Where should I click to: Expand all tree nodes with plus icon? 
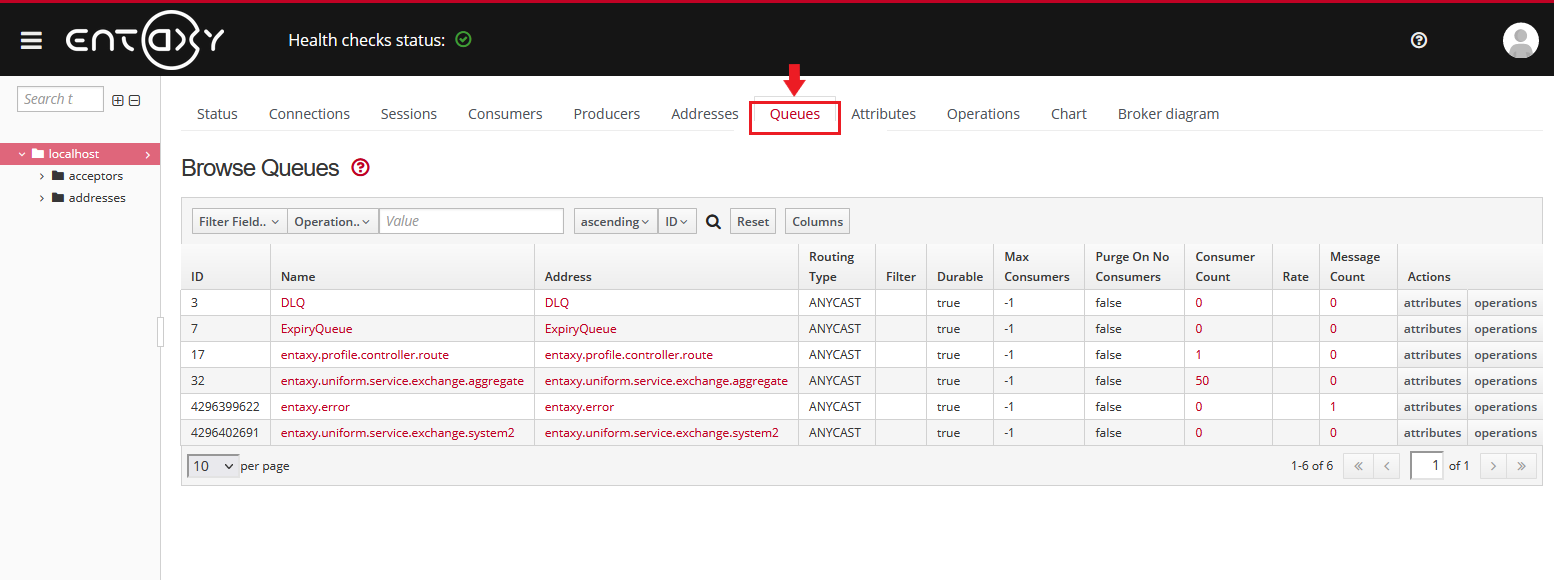pos(118,100)
